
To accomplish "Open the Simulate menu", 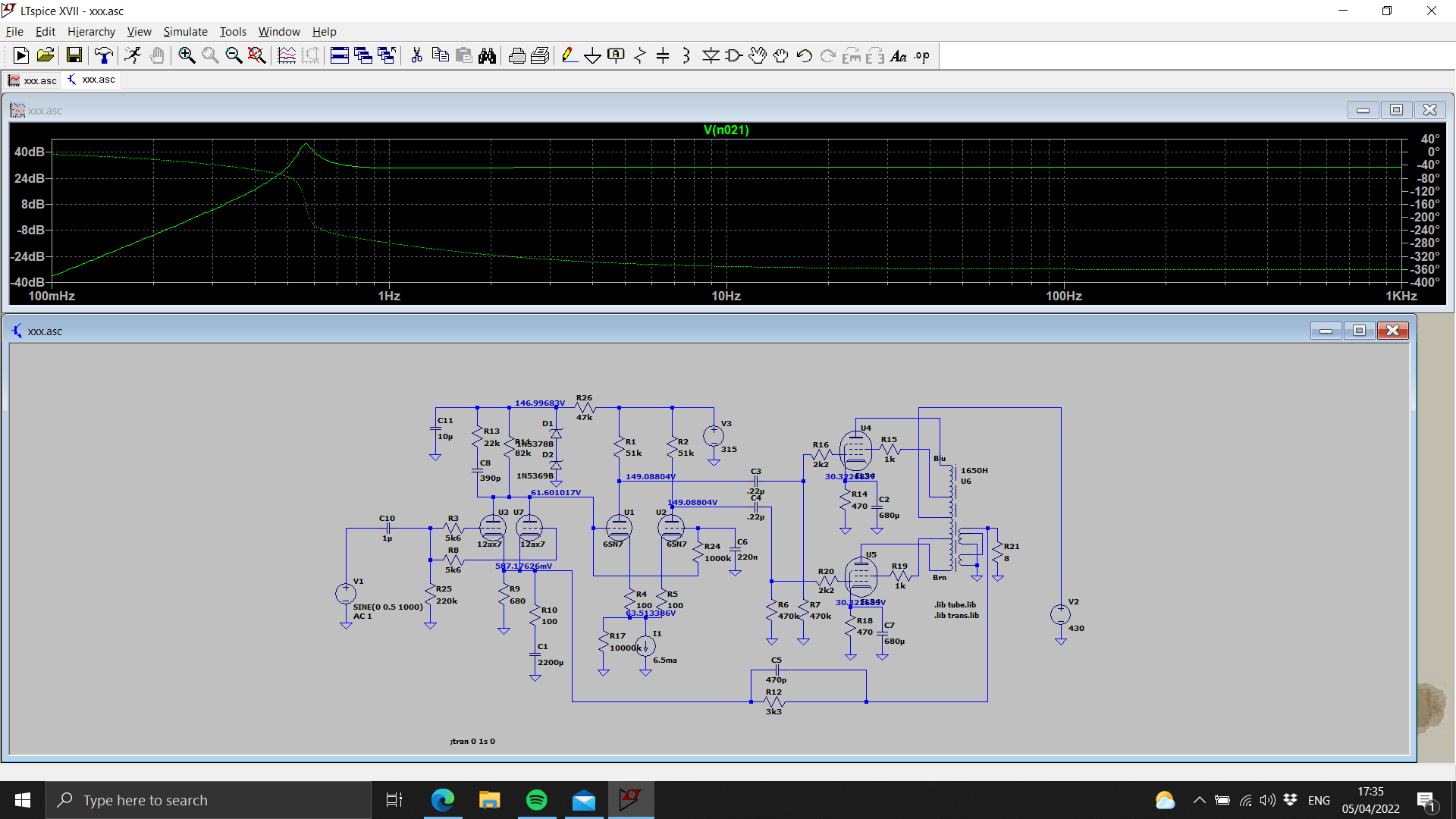I will pyautogui.click(x=185, y=31).
